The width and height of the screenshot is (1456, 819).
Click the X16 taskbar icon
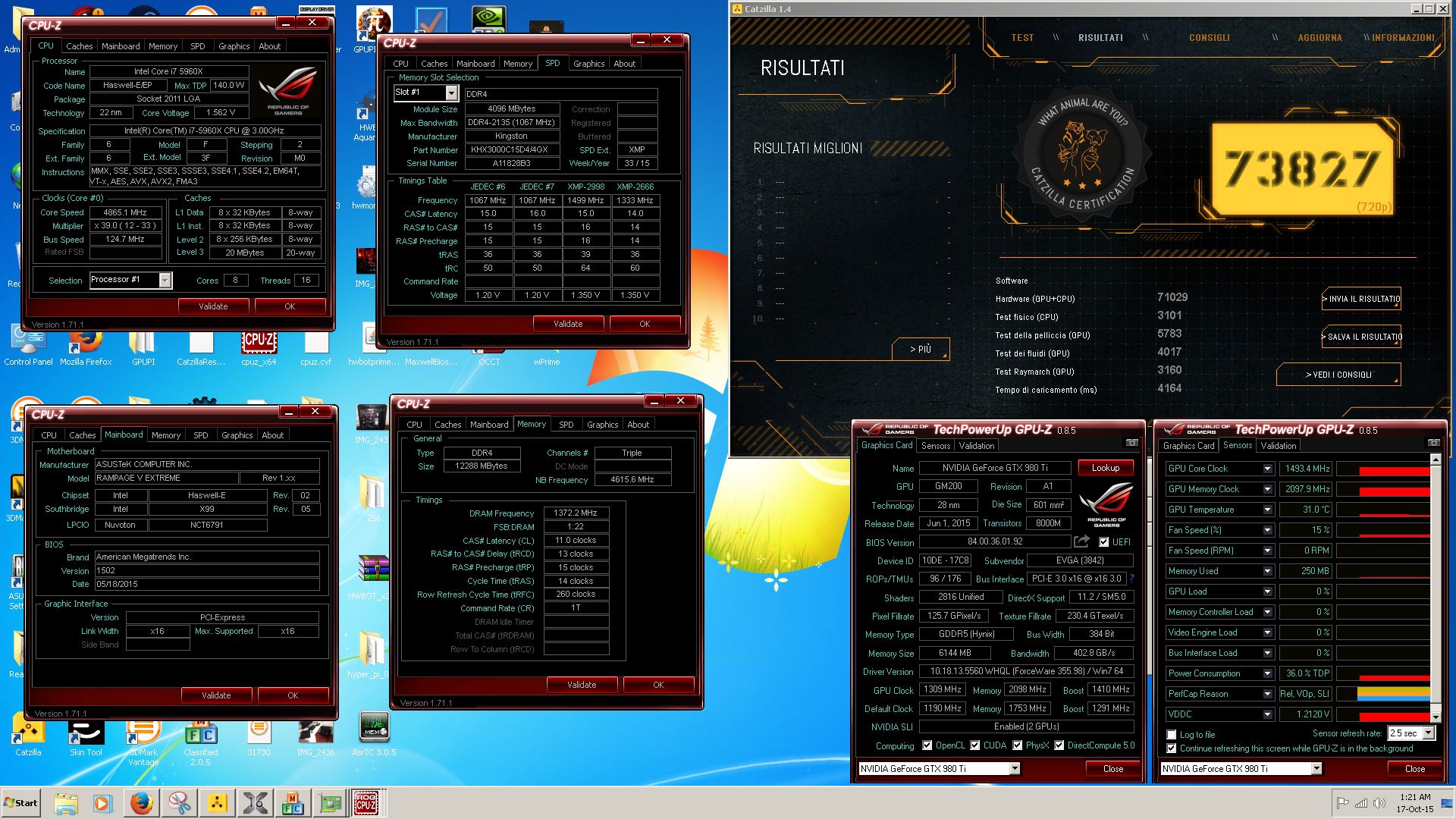255,803
